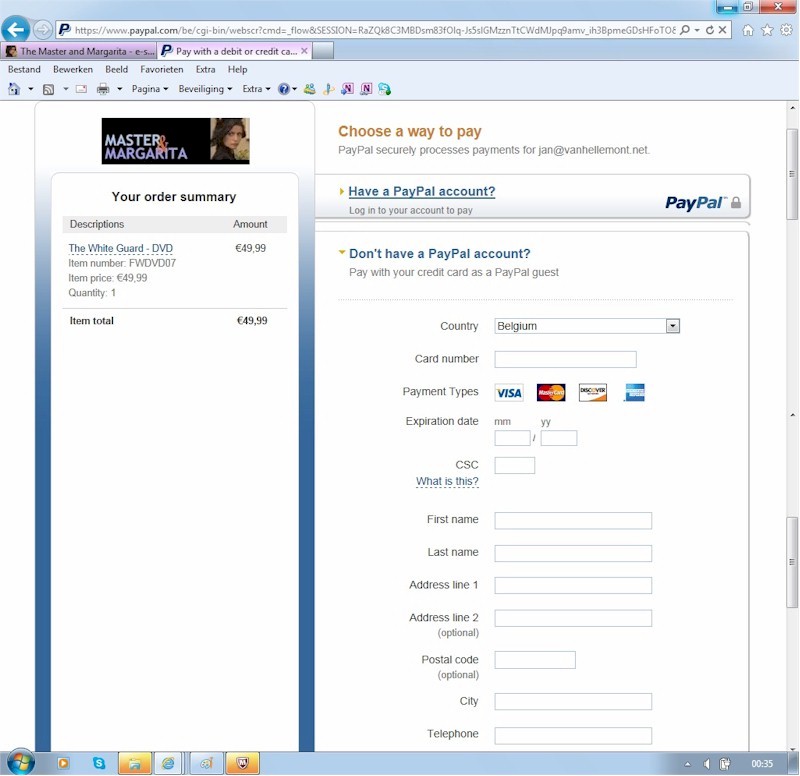Open the Beeld menu

point(116,69)
